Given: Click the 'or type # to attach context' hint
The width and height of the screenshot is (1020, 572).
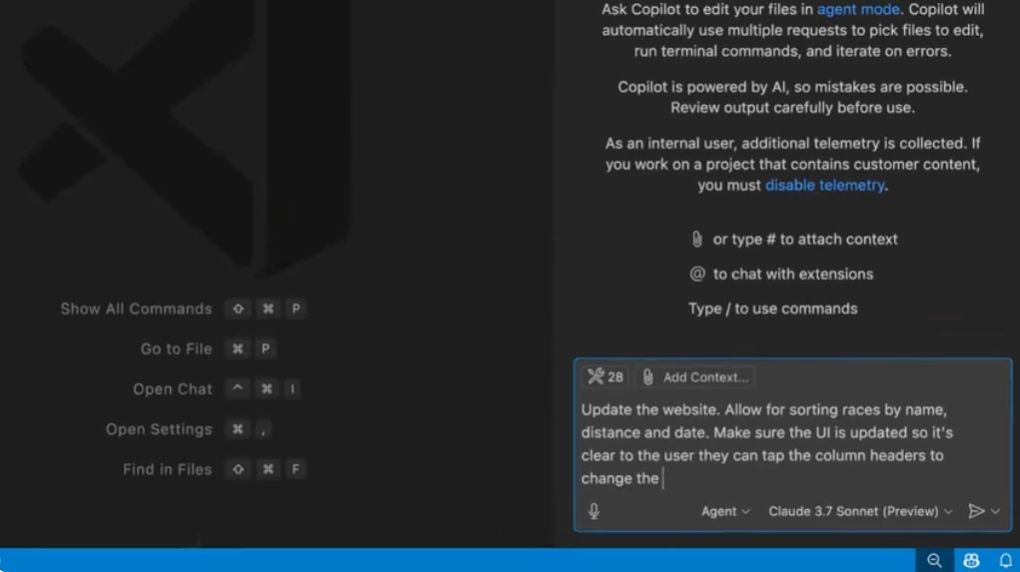Looking at the screenshot, I should click(x=805, y=239).
